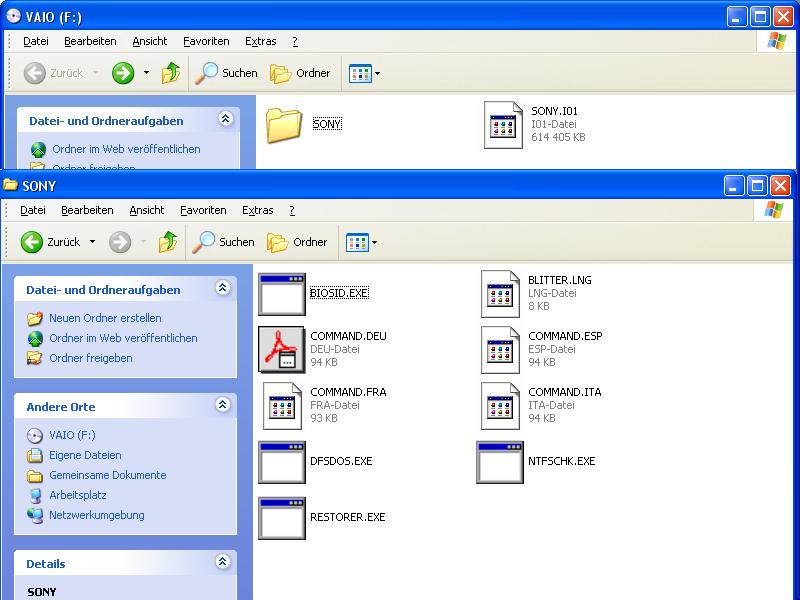This screenshot has height=600, width=800.
Task: Click the BIOSID.EXE file name label
Action: 339,293
